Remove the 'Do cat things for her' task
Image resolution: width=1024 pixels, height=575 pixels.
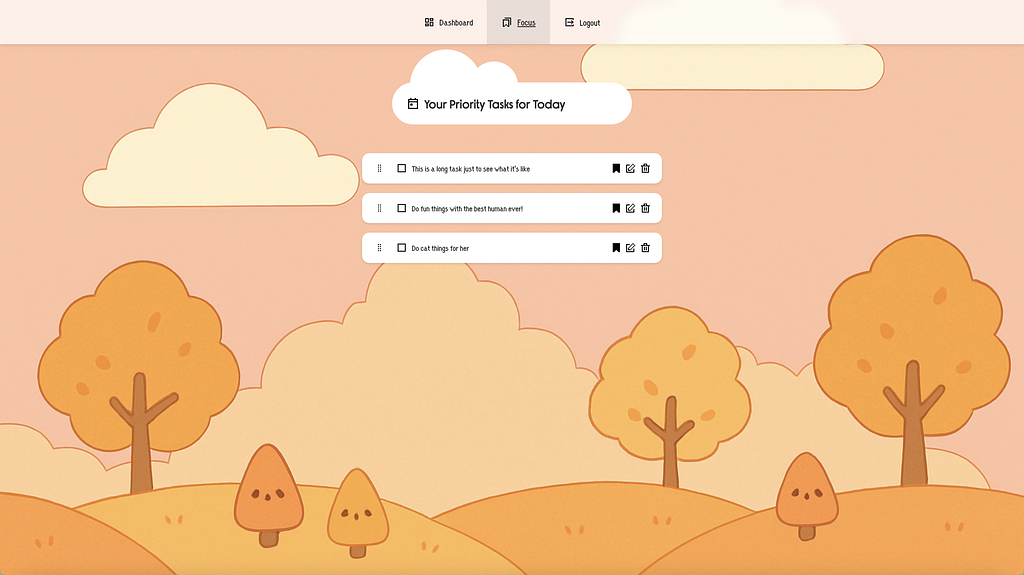point(645,248)
